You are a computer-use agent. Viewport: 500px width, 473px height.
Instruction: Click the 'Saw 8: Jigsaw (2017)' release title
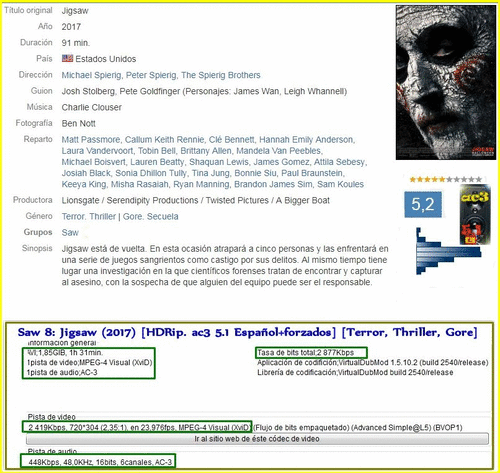[77, 332]
